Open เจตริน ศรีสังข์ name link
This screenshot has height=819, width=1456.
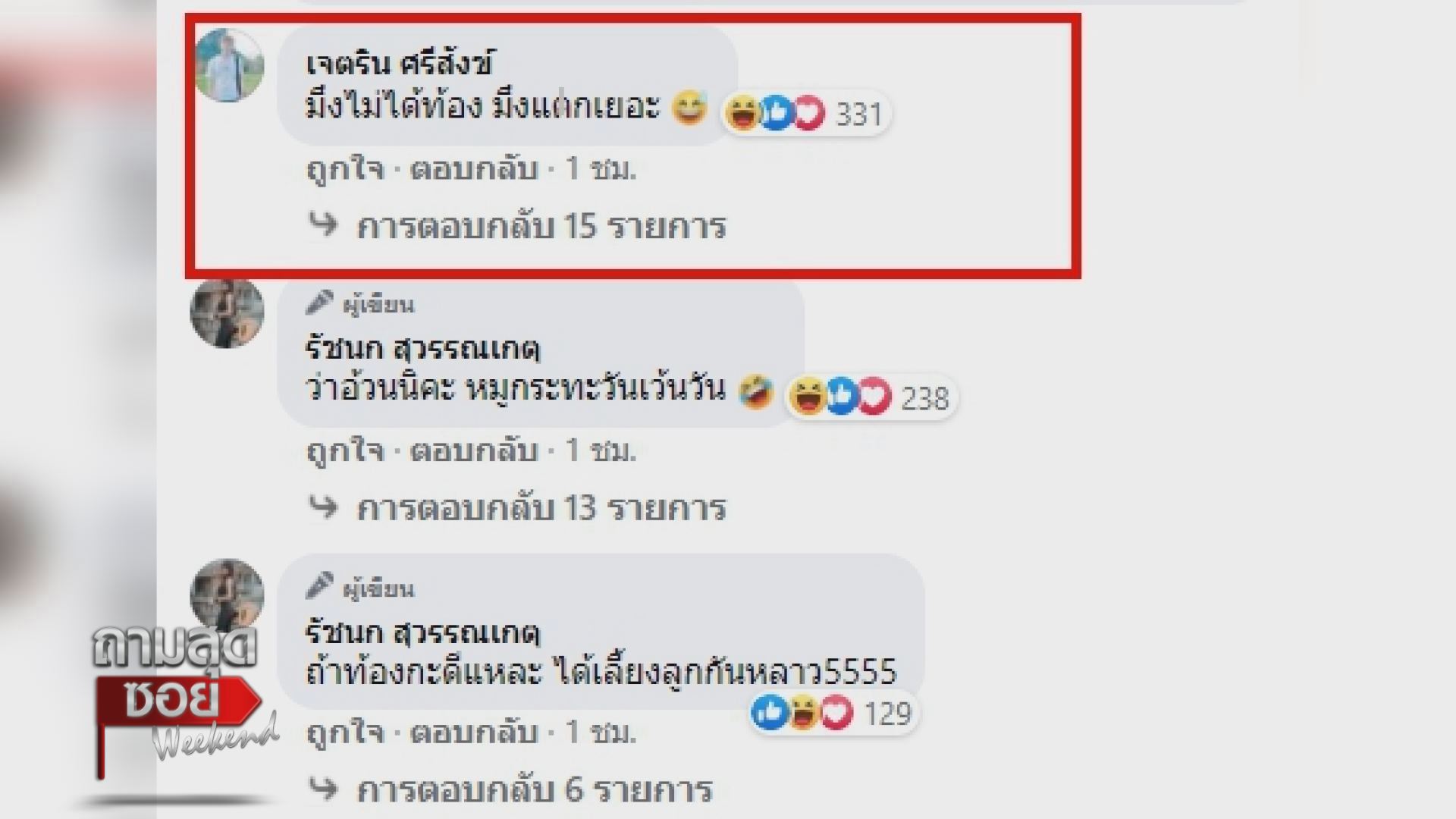(400, 64)
